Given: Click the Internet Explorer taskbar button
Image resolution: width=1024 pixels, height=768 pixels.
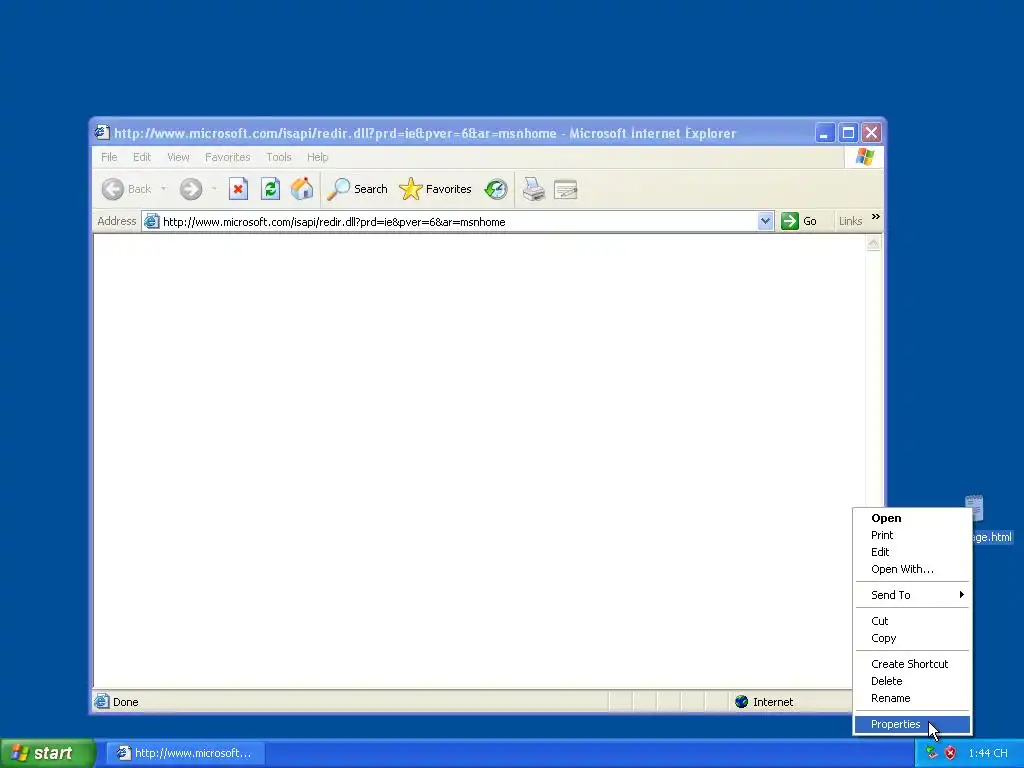Looking at the screenshot, I should [x=185, y=753].
